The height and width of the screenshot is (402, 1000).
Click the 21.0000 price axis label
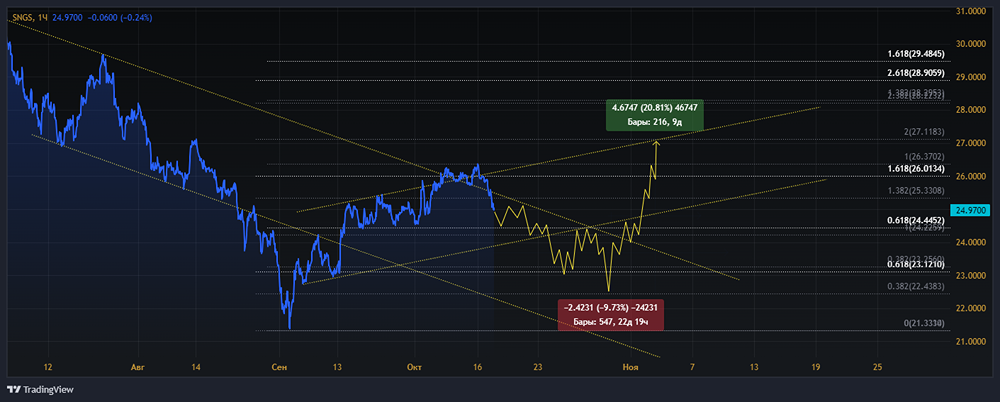[x=971, y=342]
